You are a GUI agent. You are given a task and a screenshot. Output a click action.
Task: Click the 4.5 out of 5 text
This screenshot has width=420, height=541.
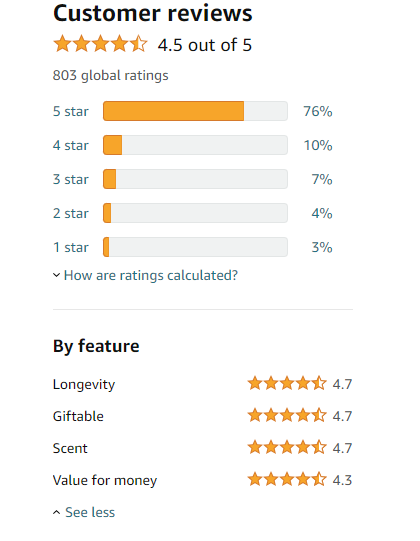tap(205, 45)
